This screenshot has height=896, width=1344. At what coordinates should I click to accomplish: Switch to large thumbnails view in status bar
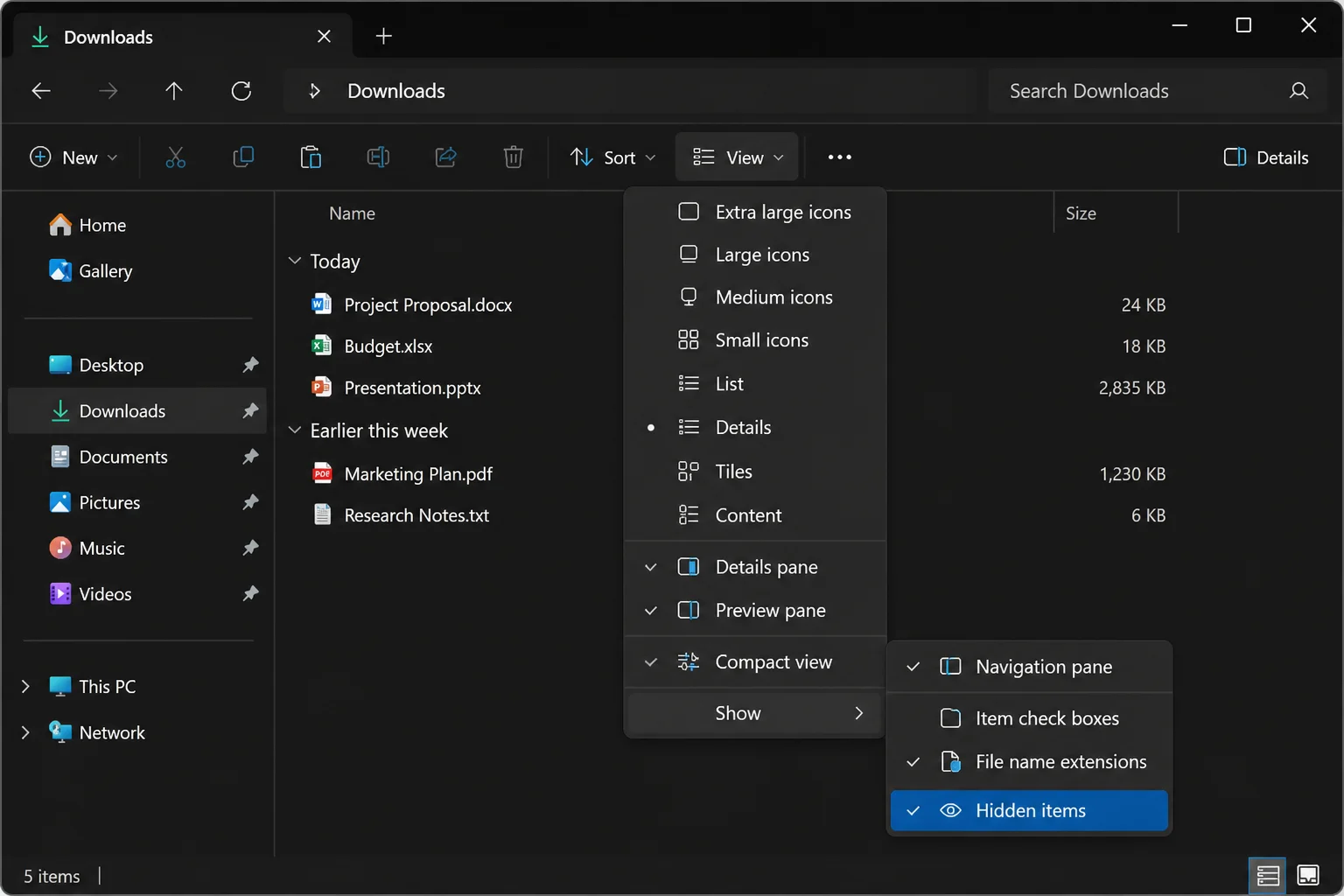coord(1308,875)
